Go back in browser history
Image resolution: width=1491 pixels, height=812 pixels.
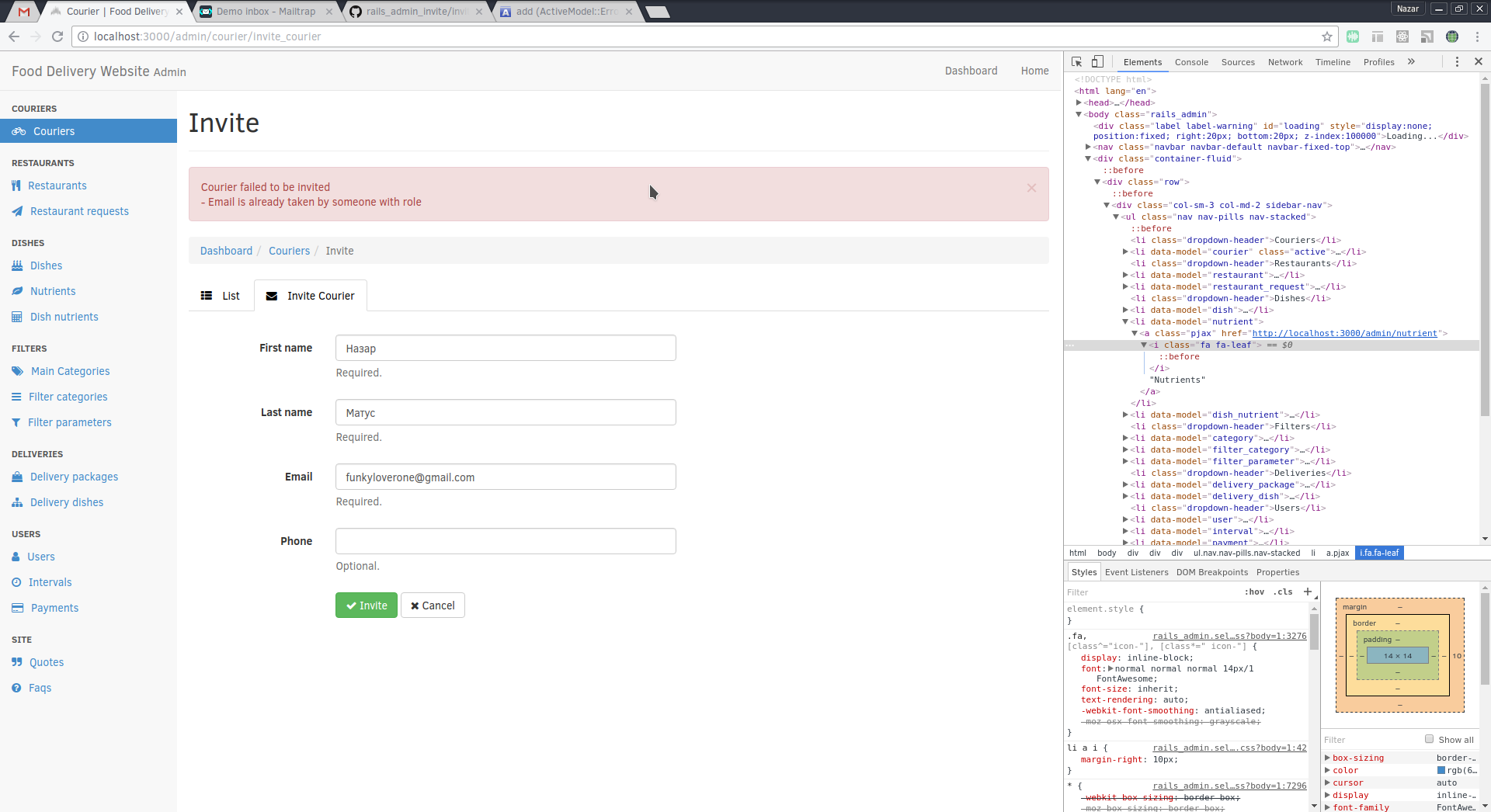14,36
